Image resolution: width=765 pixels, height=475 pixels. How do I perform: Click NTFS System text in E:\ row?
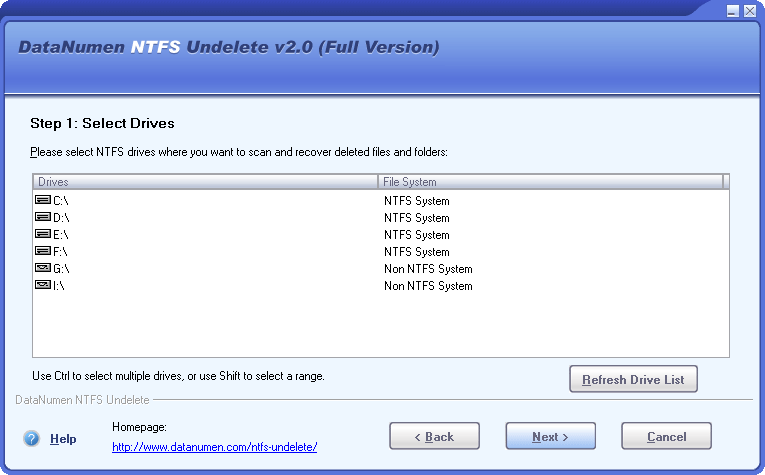[x=416, y=235]
